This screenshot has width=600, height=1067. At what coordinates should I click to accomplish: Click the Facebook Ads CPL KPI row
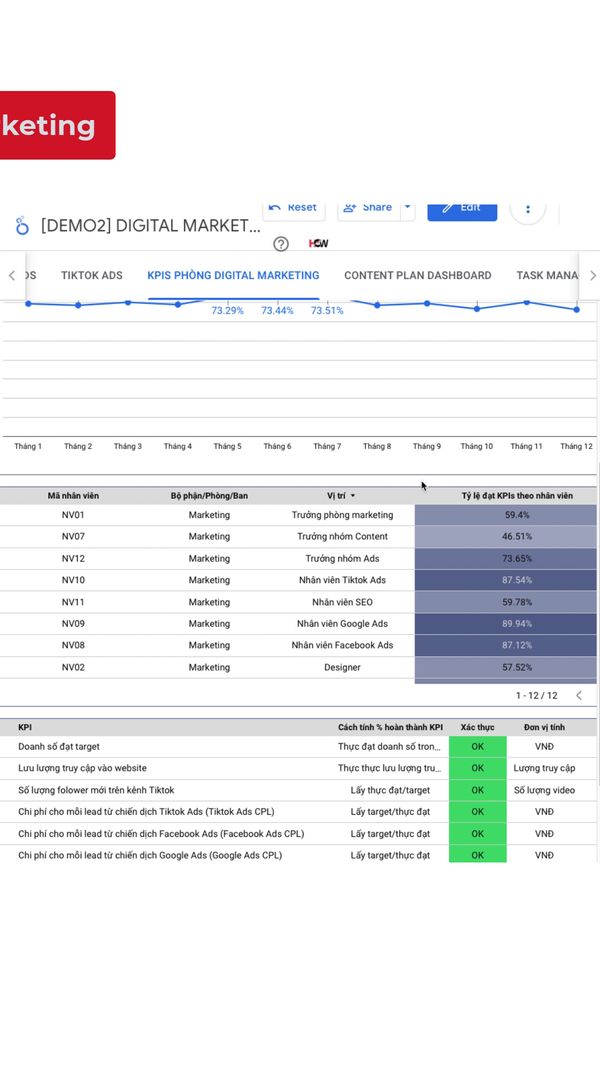pos(161,834)
